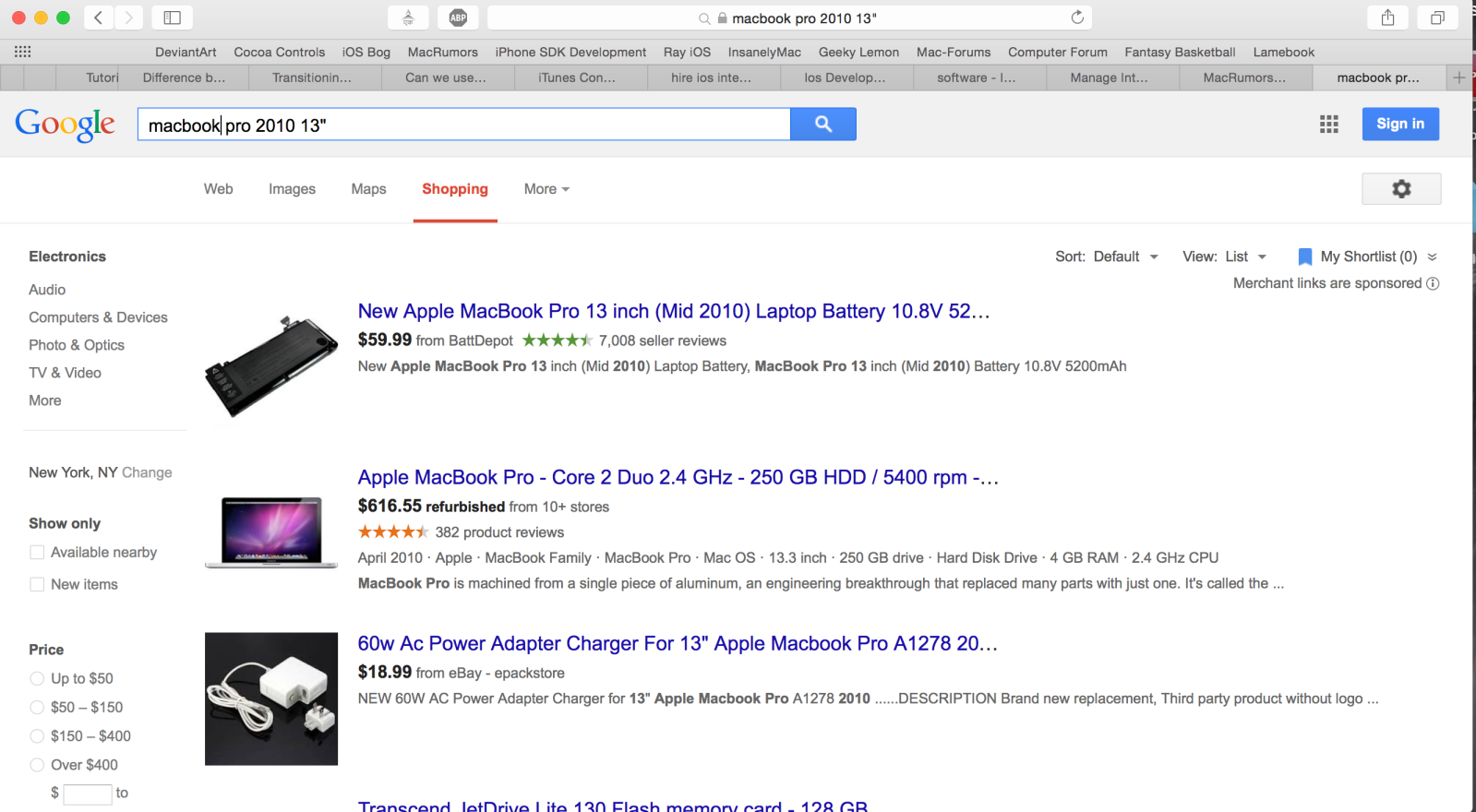Show all tabs overview icon
The image size is (1476, 812).
(x=1437, y=18)
